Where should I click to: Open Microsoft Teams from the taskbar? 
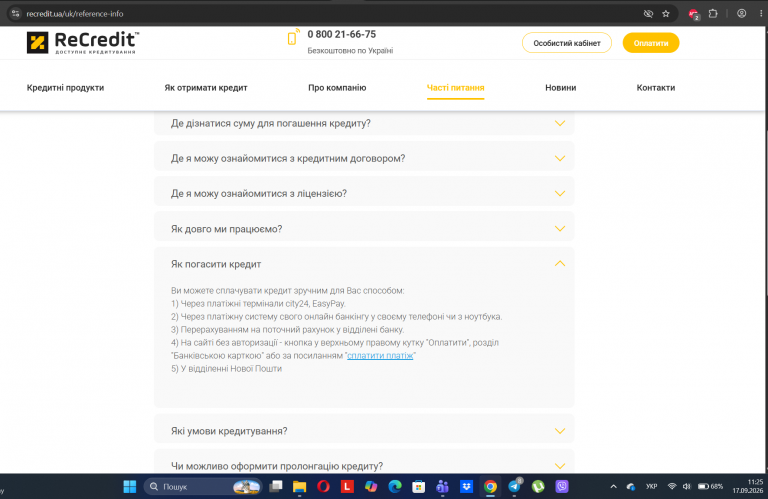[x=442, y=486]
